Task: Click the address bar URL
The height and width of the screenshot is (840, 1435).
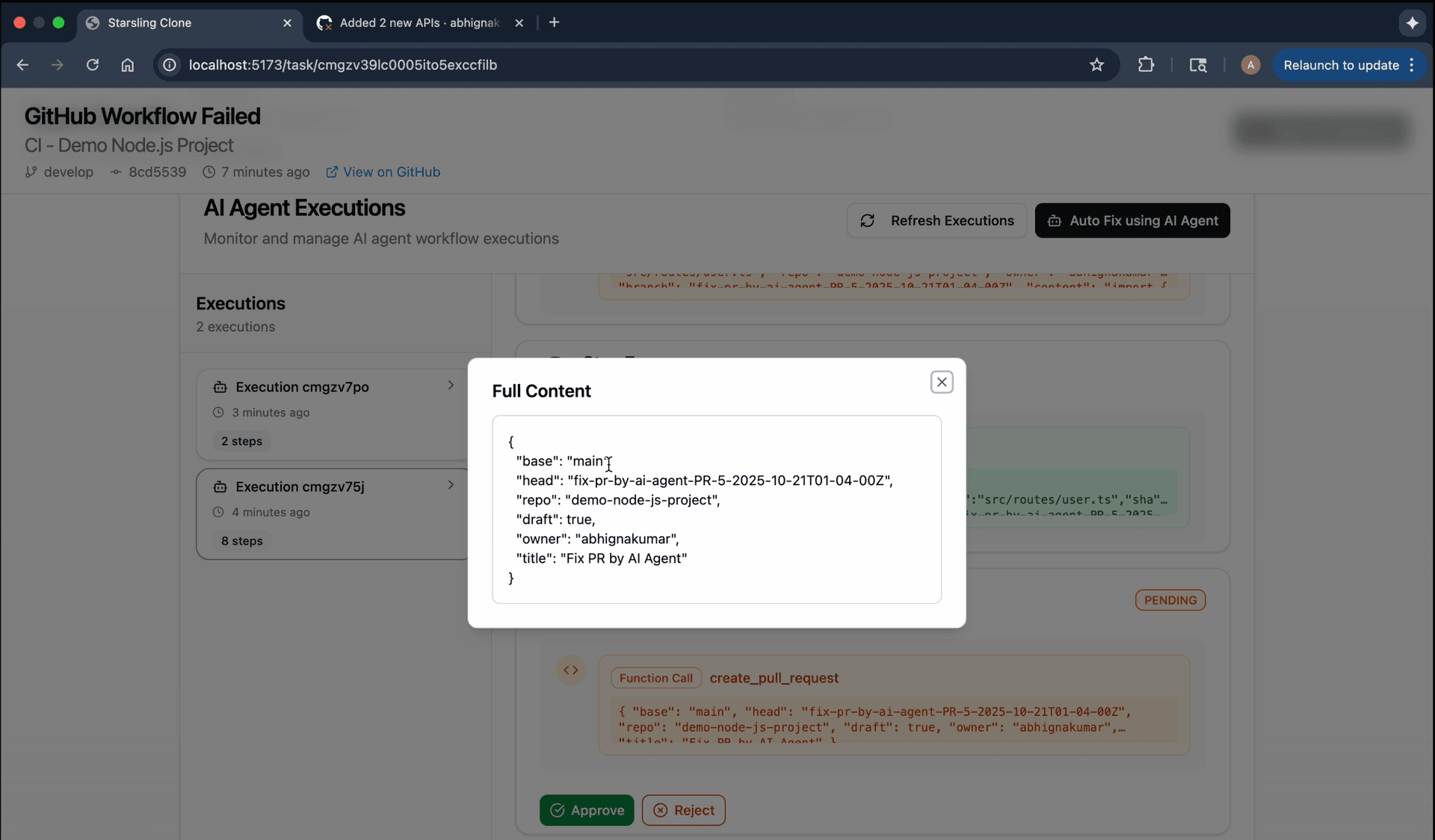Action: [342, 65]
